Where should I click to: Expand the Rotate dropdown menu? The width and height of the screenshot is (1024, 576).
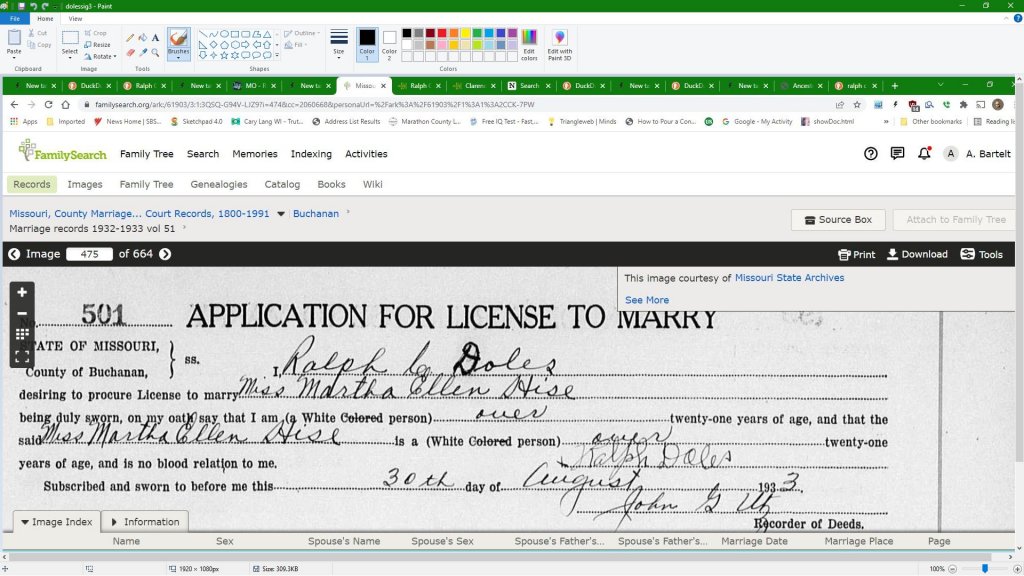click(x=101, y=56)
